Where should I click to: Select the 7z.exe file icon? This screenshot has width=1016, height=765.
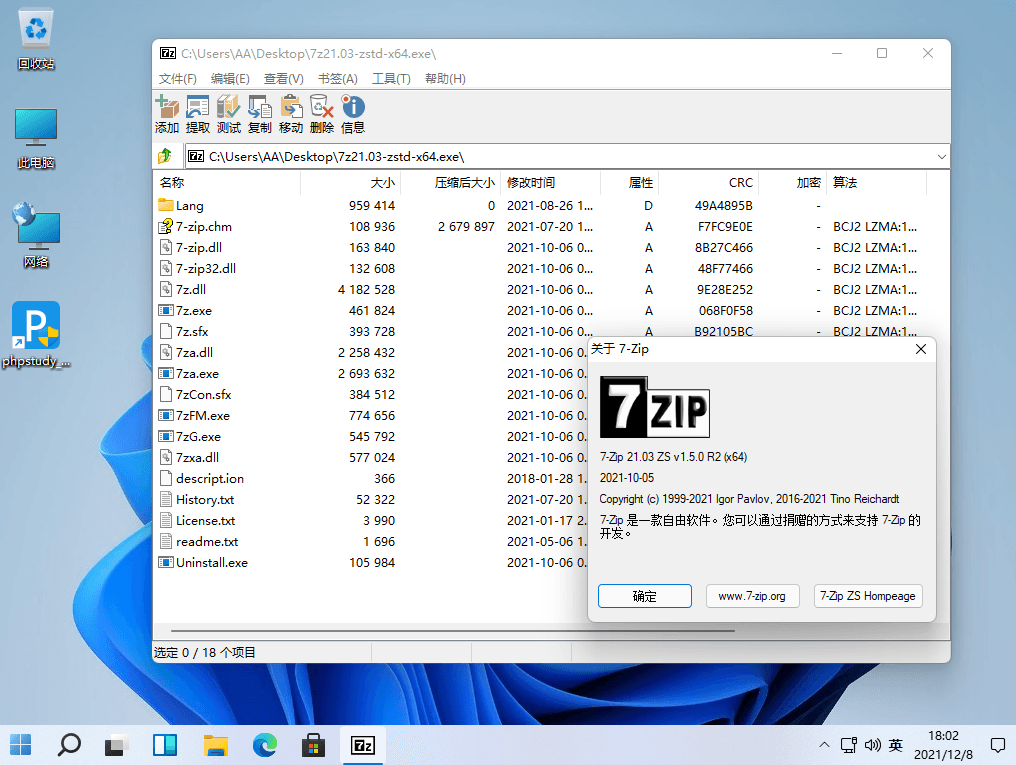(x=166, y=310)
